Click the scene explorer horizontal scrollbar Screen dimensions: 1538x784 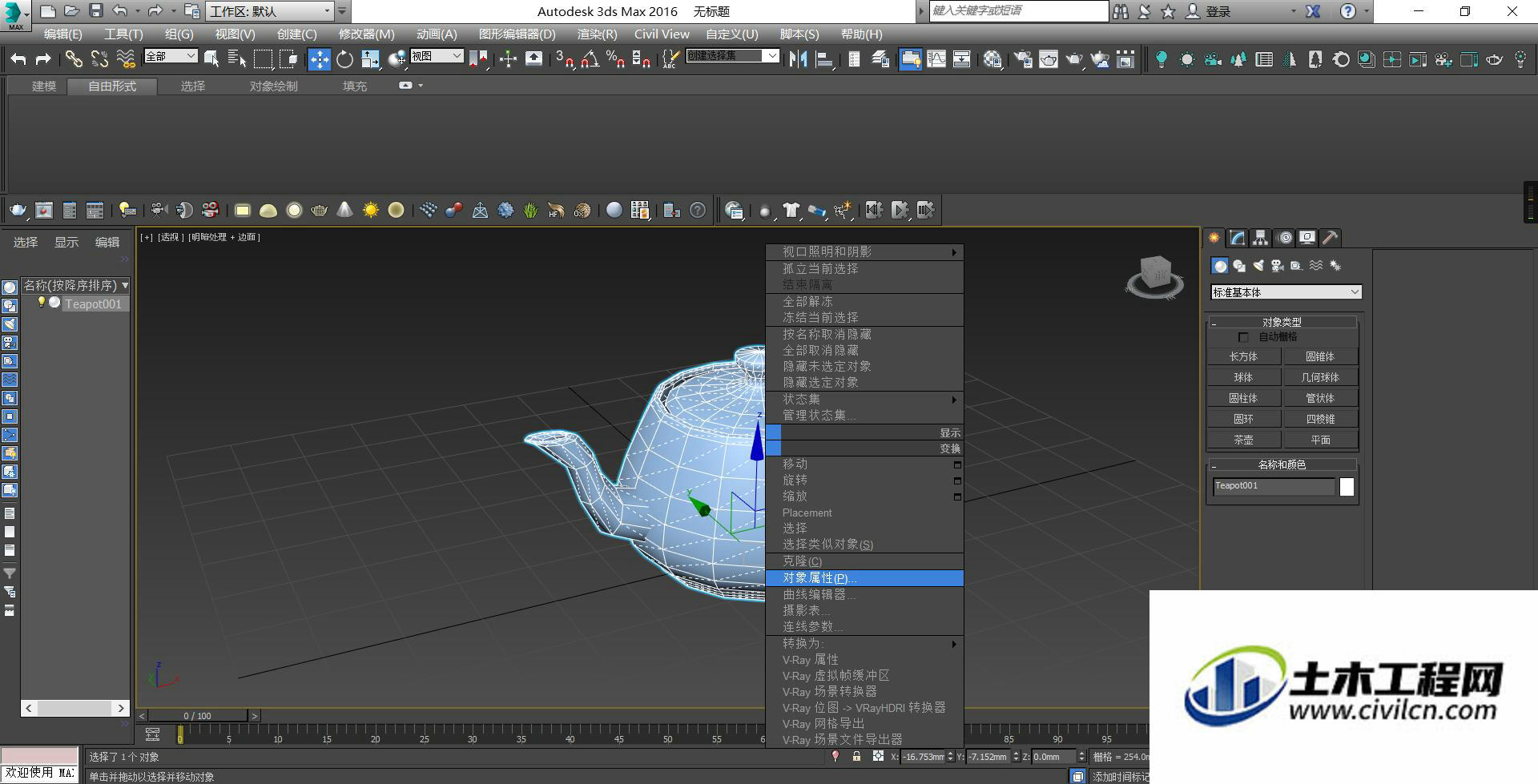tap(75, 708)
